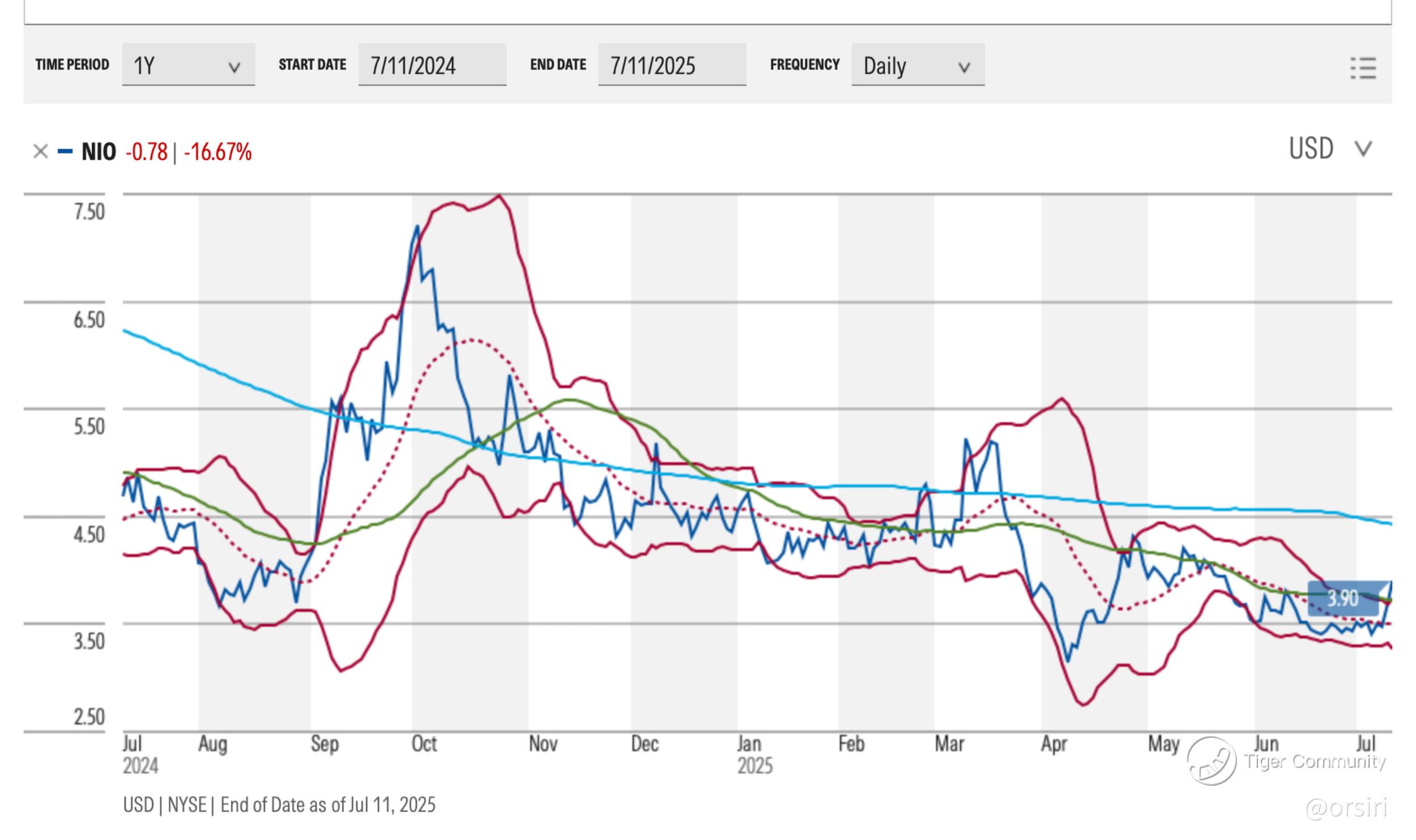Screen dimensions: 1416x840
Task: Click the End Date field 7/11/2025
Action: (x=672, y=65)
